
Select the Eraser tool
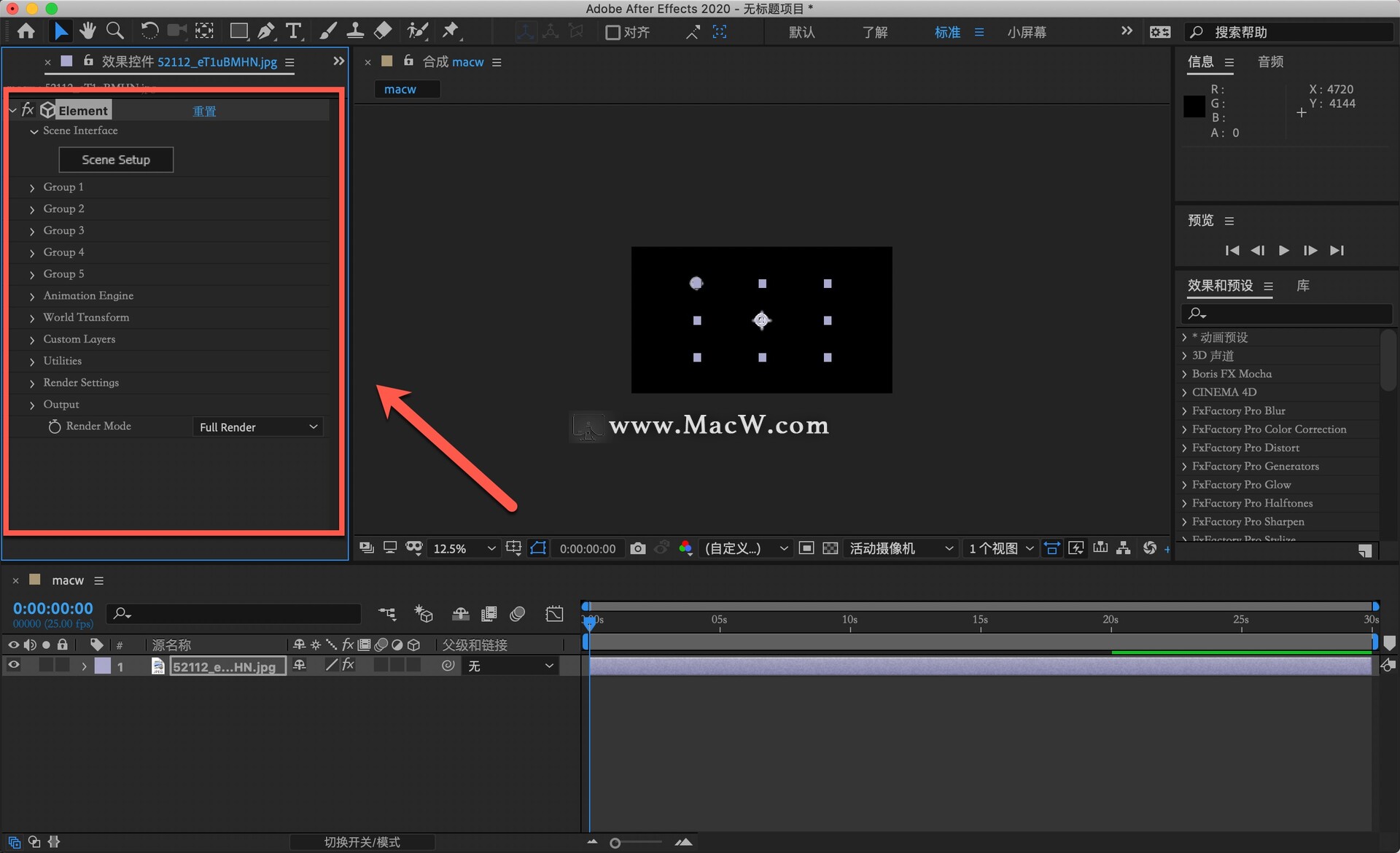[383, 31]
